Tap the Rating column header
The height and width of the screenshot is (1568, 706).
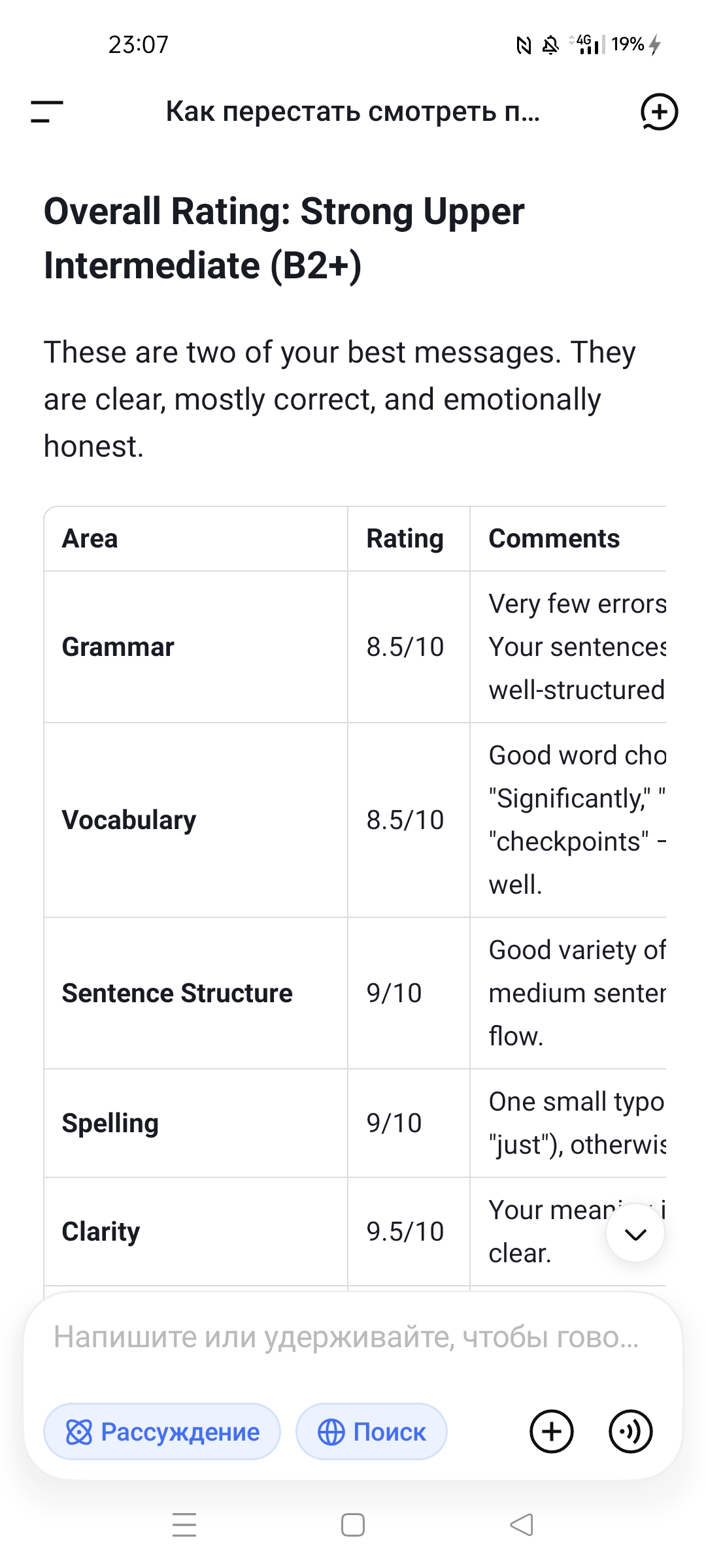pos(405,538)
